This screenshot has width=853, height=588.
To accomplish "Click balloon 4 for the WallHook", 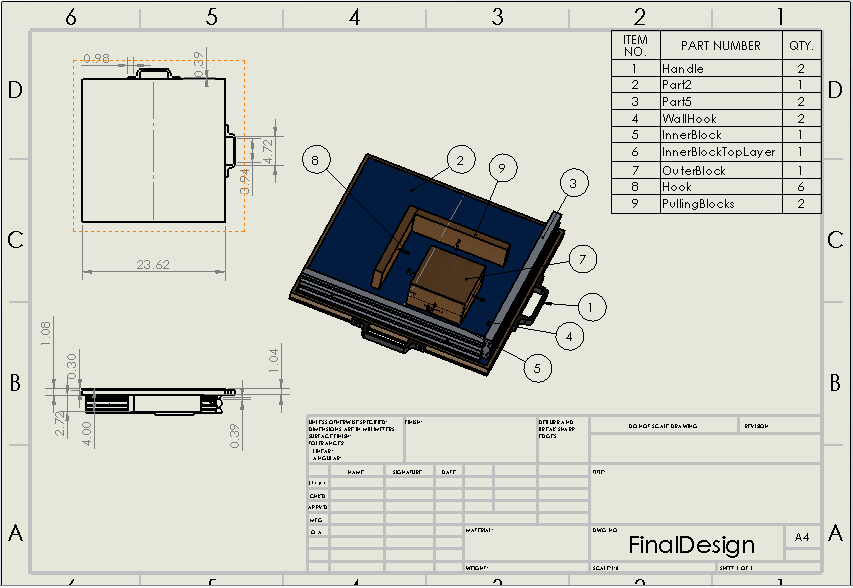I will 570,337.
